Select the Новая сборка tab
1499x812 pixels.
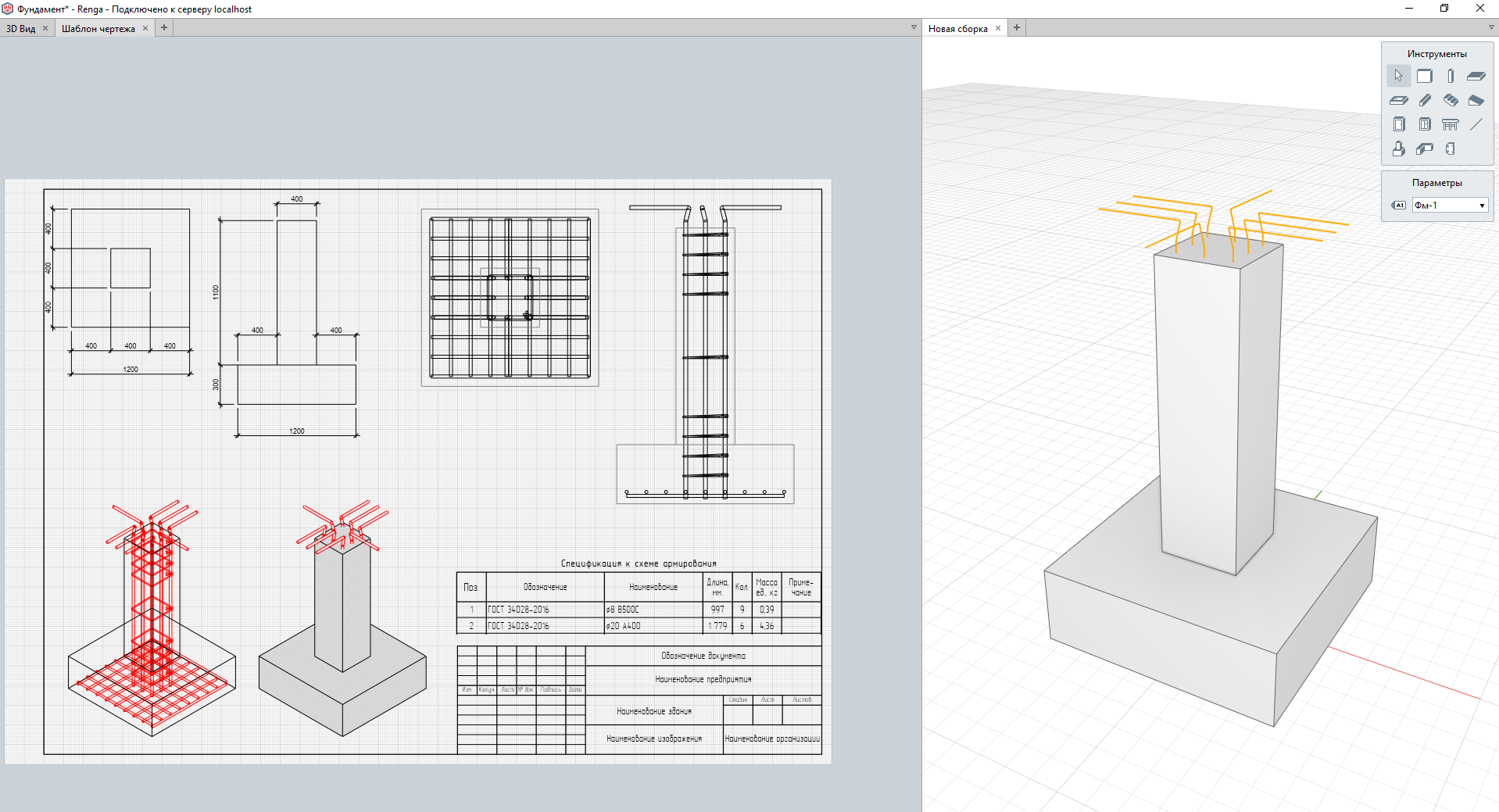point(958,29)
